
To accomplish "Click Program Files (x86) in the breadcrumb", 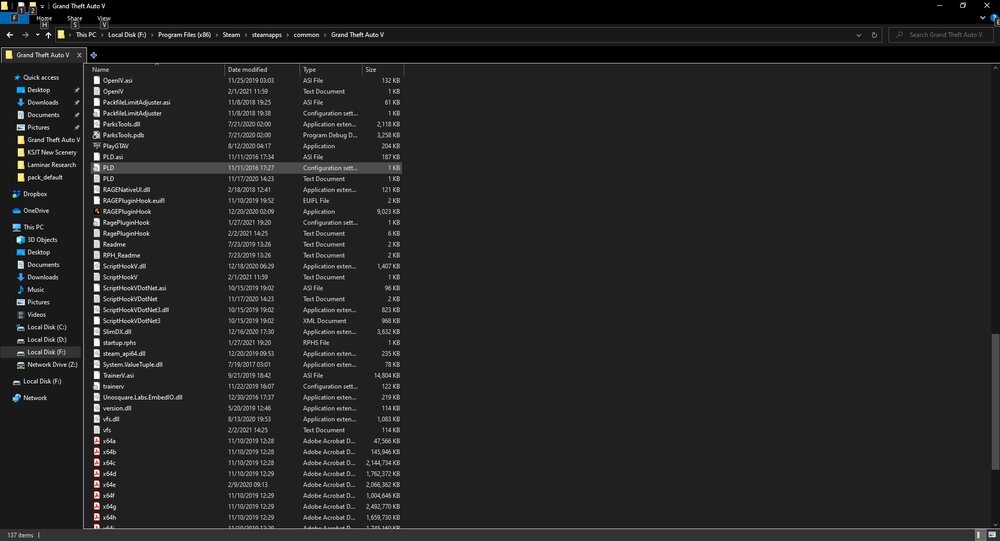I will click(184, 35).
